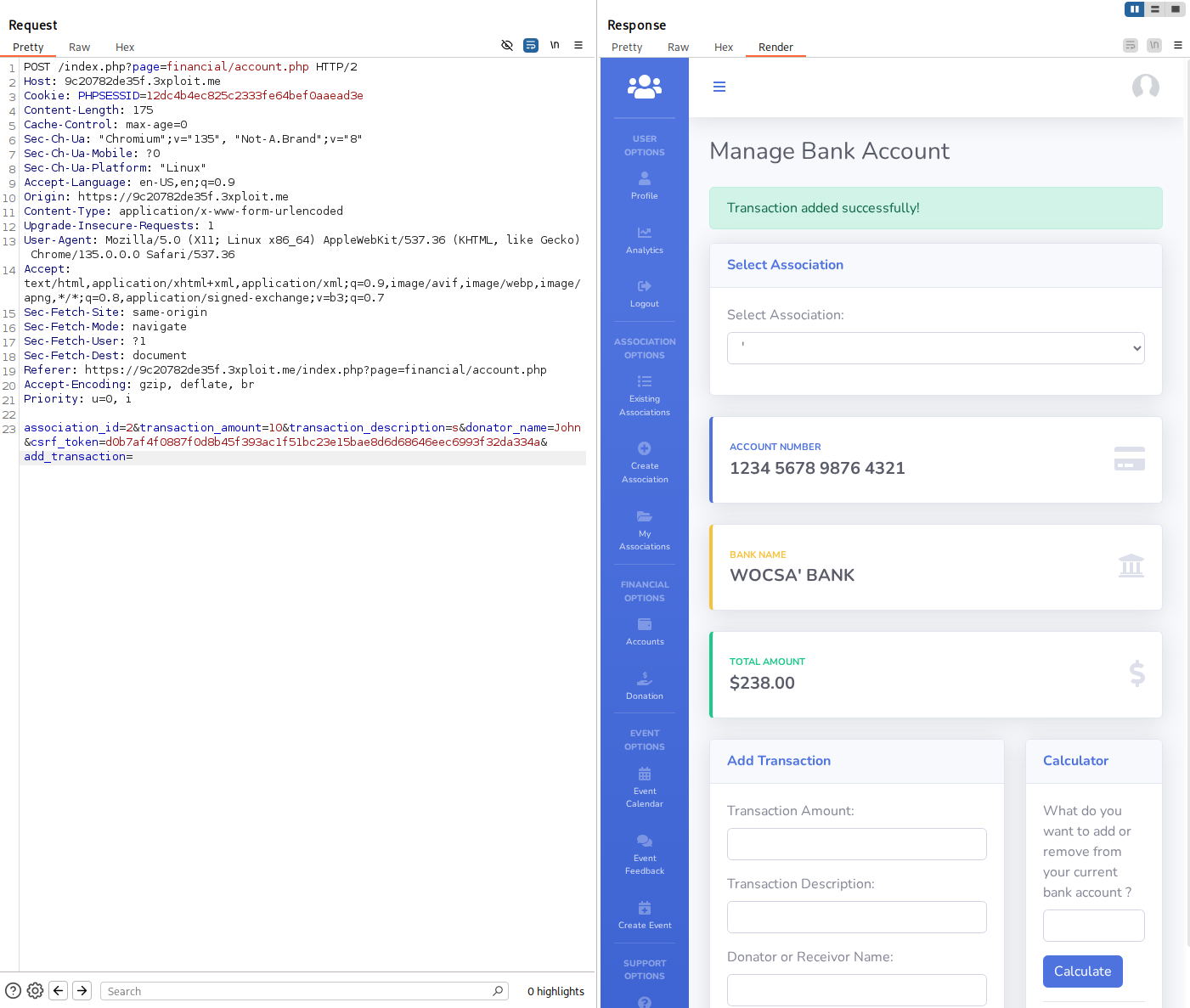Toggle request line wrap icon
The image size is (1190, 1008).
[531, 45]
